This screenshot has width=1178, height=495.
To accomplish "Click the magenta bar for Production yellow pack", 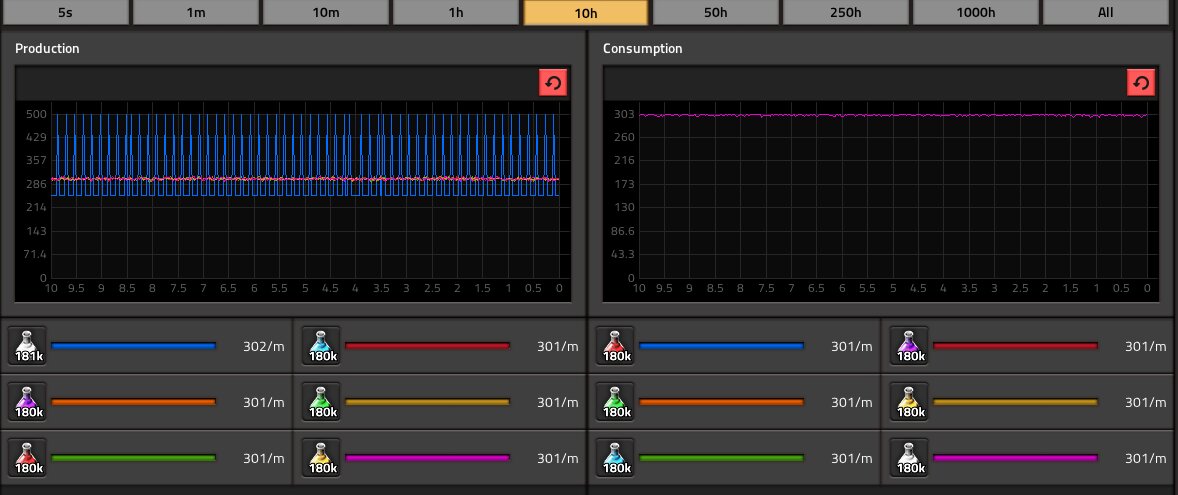I will pos(427,457).
